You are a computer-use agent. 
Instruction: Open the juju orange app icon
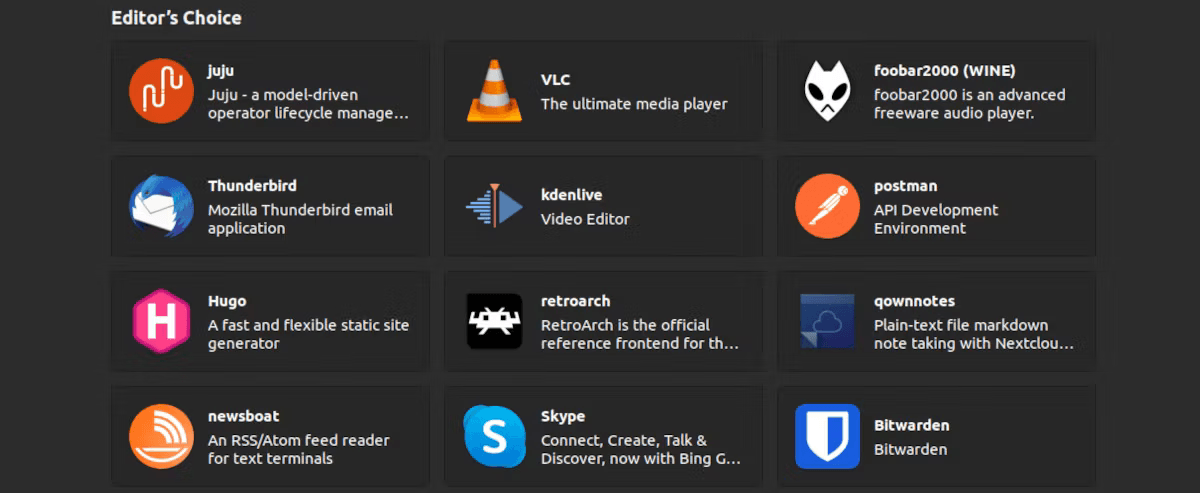pos(161,91)
